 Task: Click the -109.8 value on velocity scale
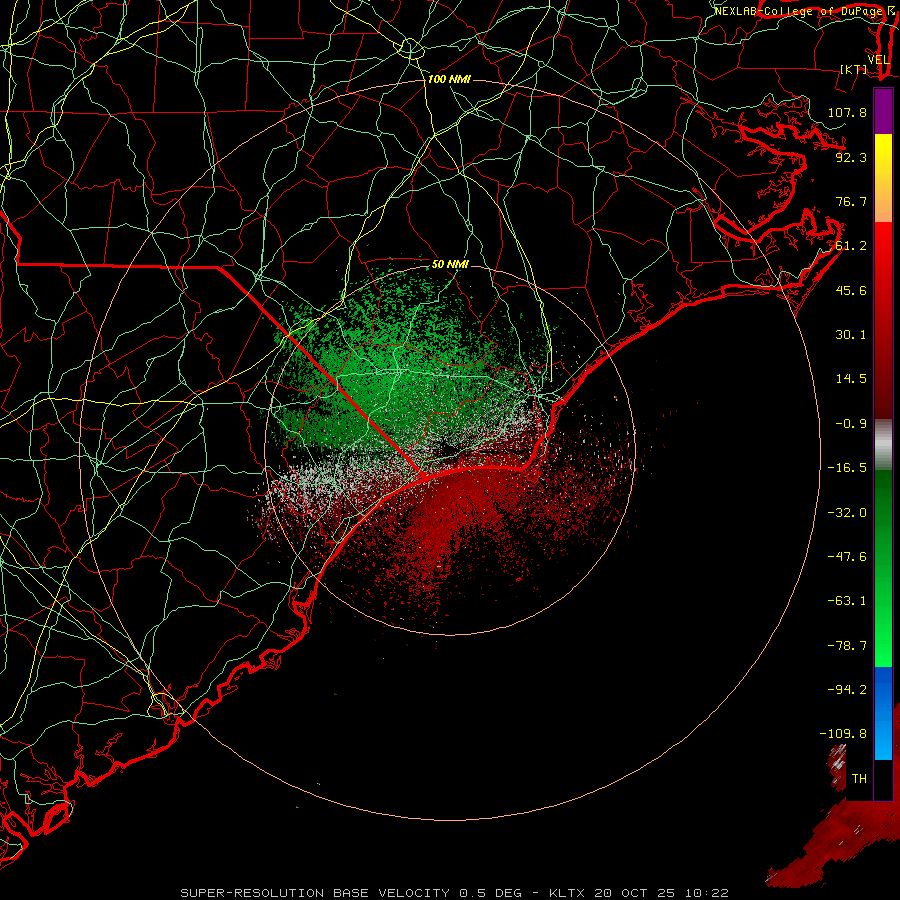tap(843, 734)
